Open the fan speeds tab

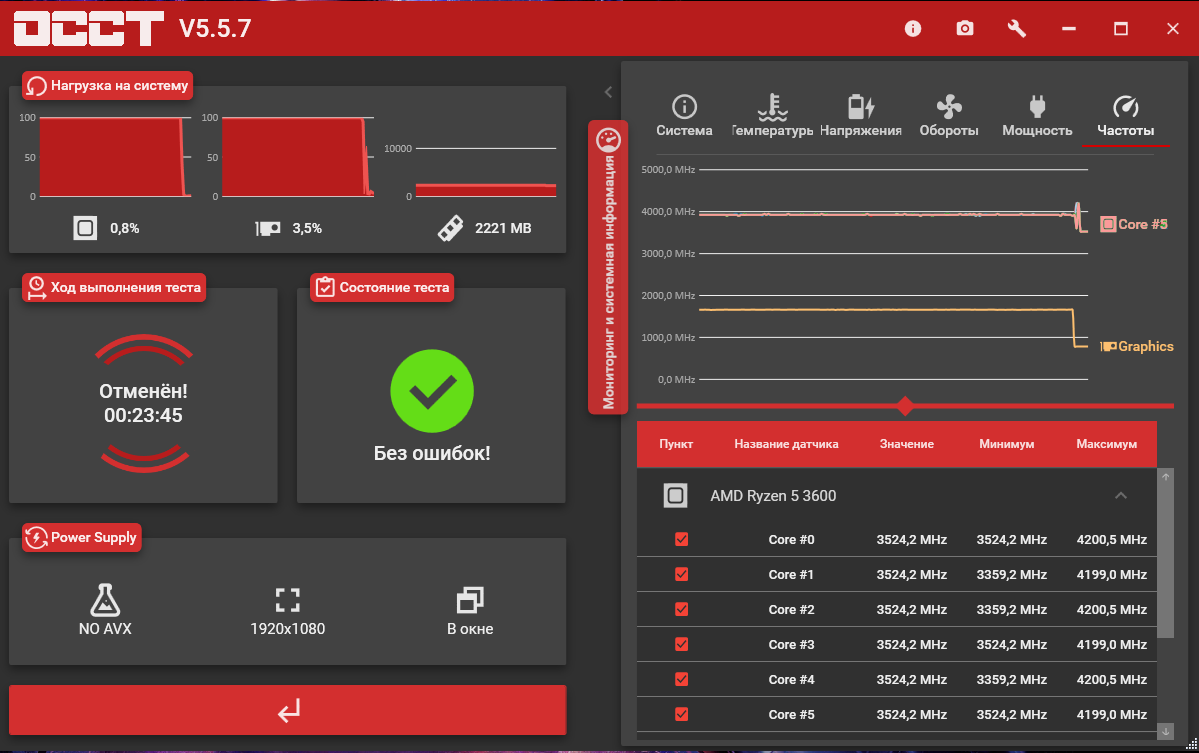(949, 116)
